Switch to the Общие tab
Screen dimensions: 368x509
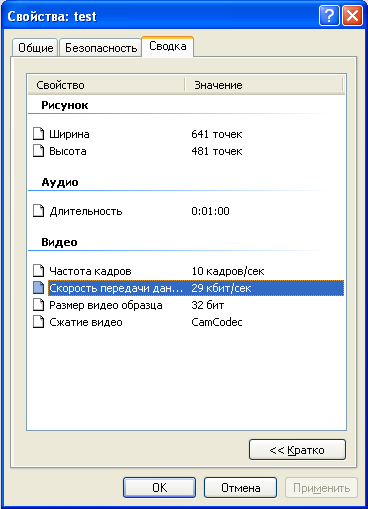click(x=35, y=48)
